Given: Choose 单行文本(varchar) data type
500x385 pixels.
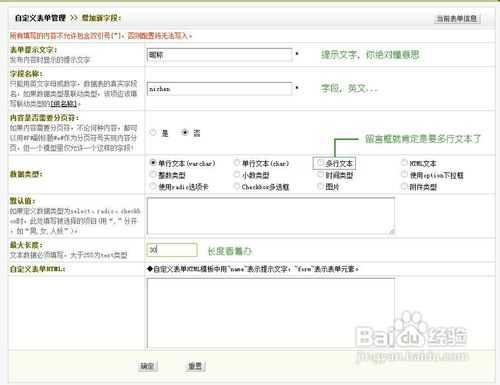Looking at the screenshot, I should pyautogui.click(x=153, y=163).
